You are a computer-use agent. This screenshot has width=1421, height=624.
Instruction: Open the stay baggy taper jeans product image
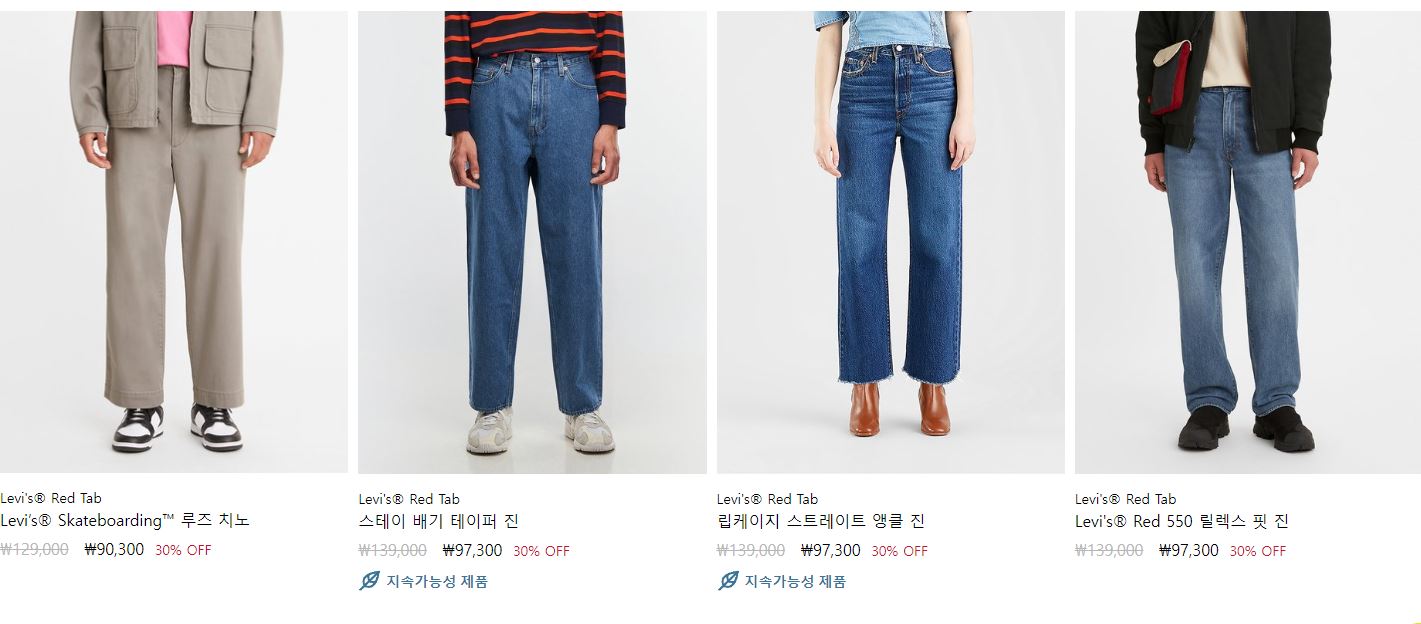click(532, 242)
